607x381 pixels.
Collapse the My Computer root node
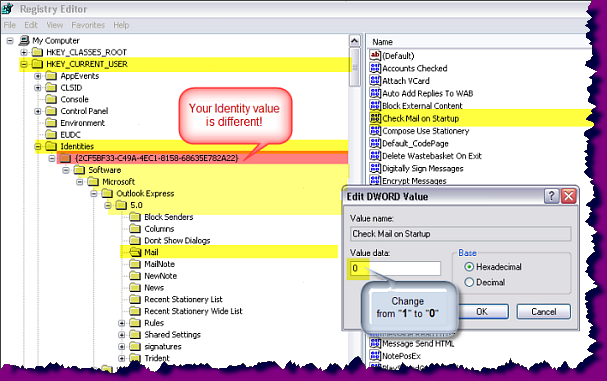pos(10,41)
